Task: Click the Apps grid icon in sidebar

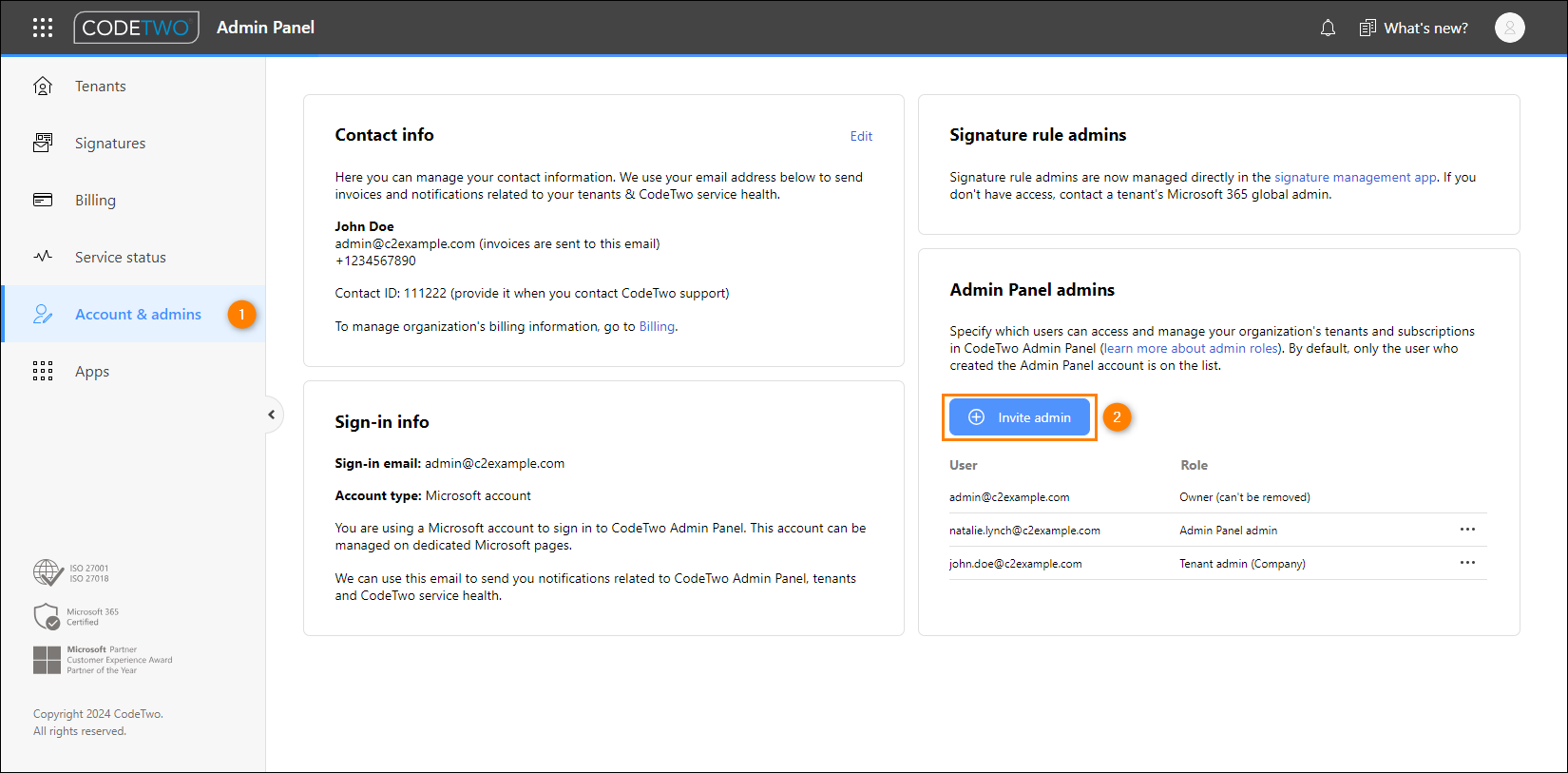Action: click(43, 371)
